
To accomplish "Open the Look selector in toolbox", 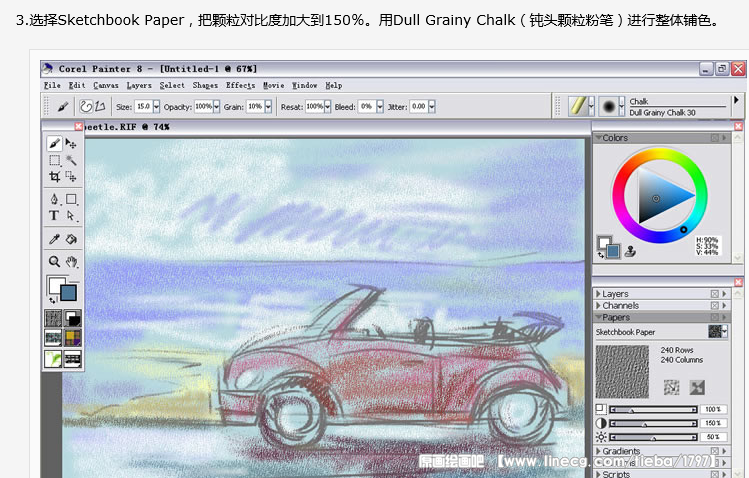I will click(x=53, y=359).
